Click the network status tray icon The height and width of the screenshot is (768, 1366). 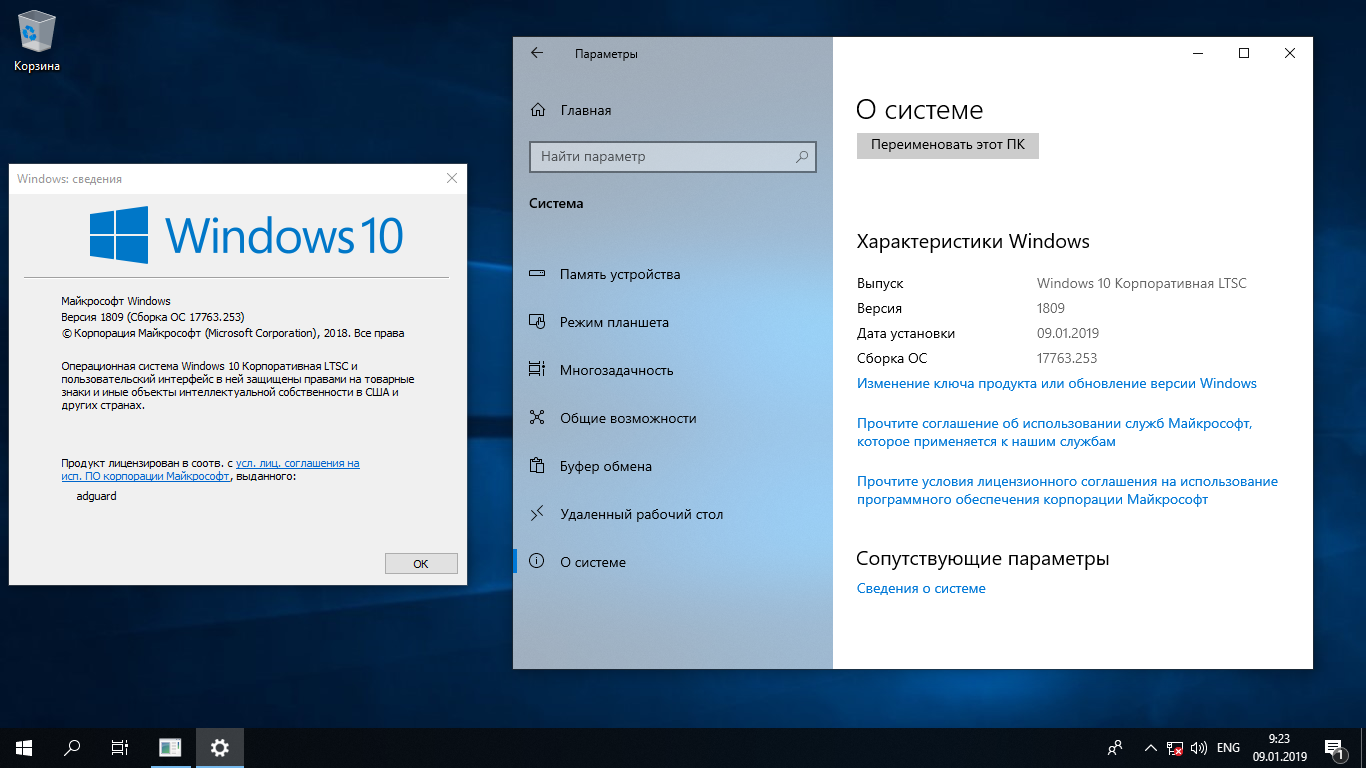point(1175,748)
